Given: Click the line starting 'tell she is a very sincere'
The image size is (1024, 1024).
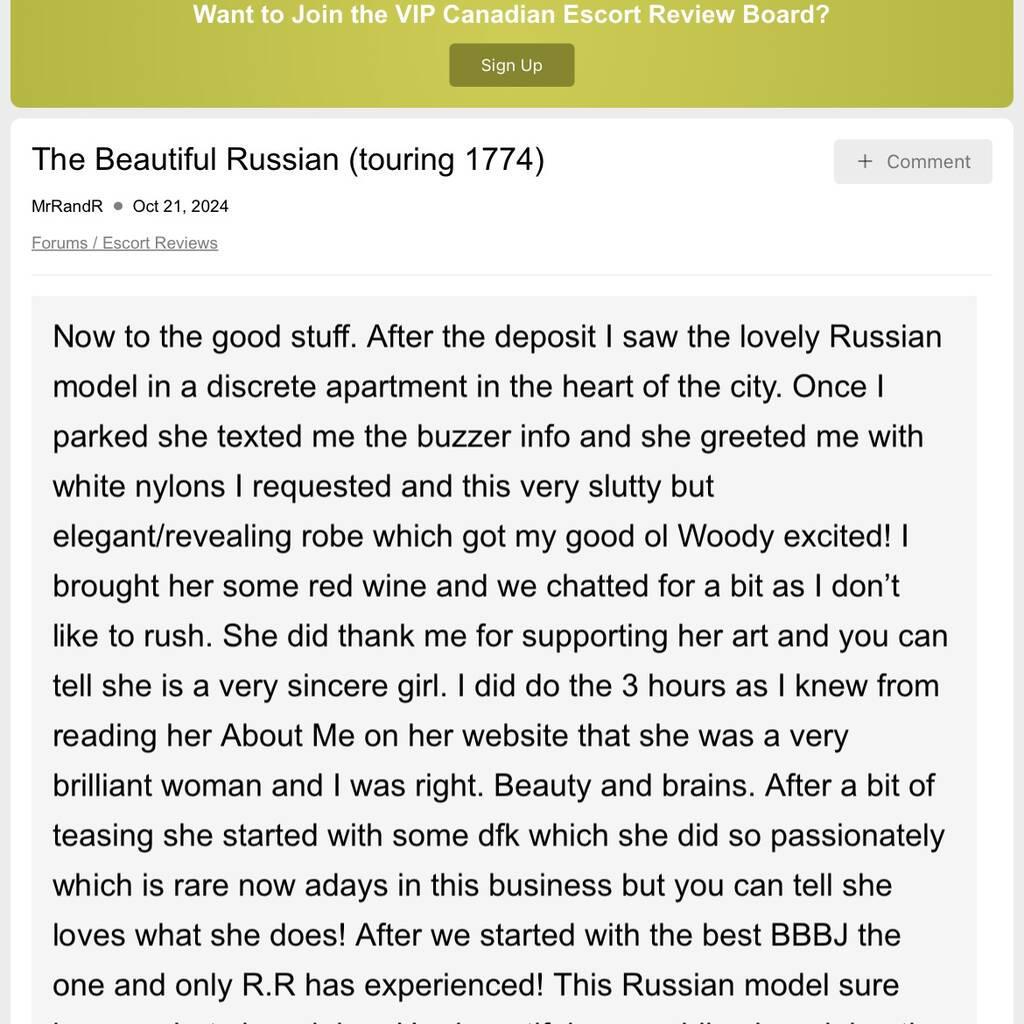Looking at the screenshot, I should point(496,686).
